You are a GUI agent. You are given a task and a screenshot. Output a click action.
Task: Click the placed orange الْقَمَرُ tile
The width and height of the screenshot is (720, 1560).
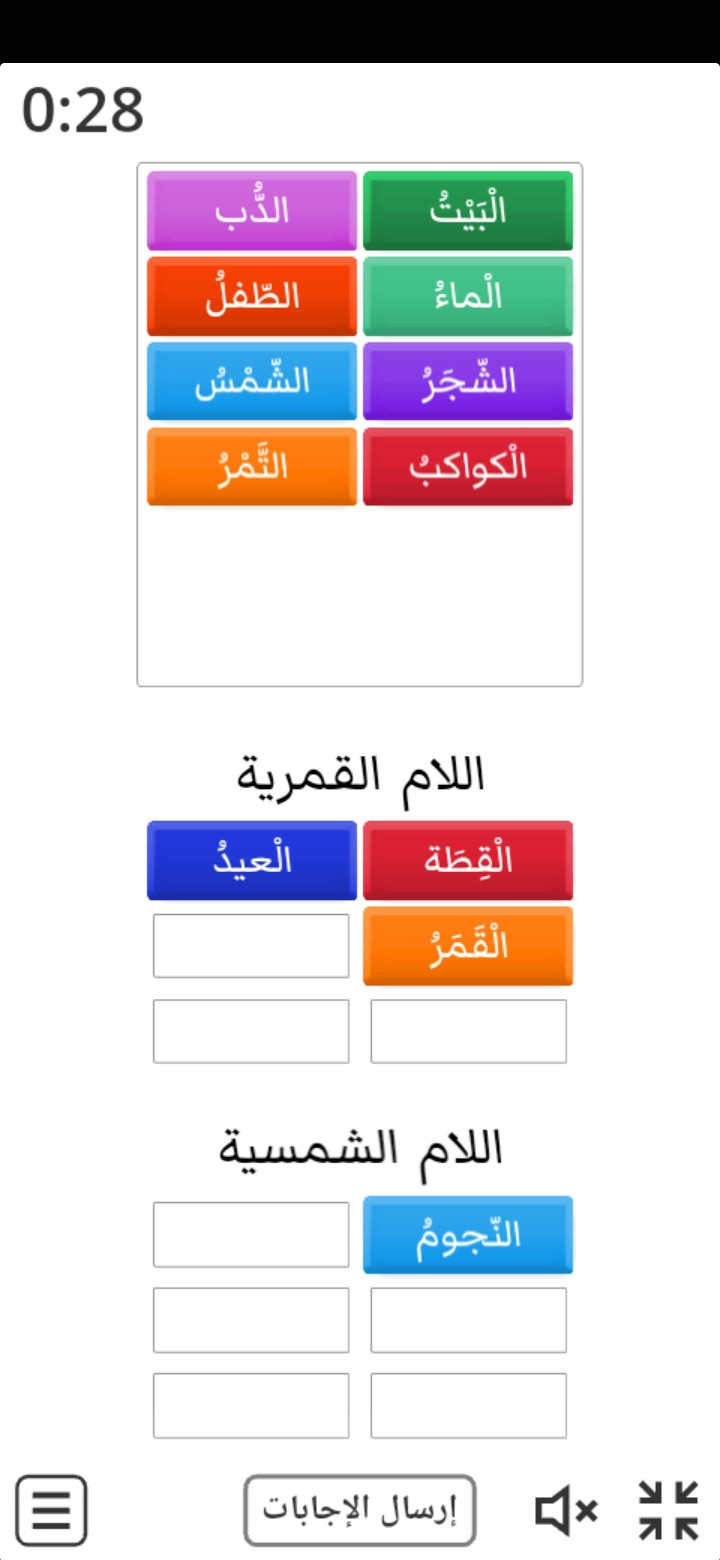pos(468,946)
